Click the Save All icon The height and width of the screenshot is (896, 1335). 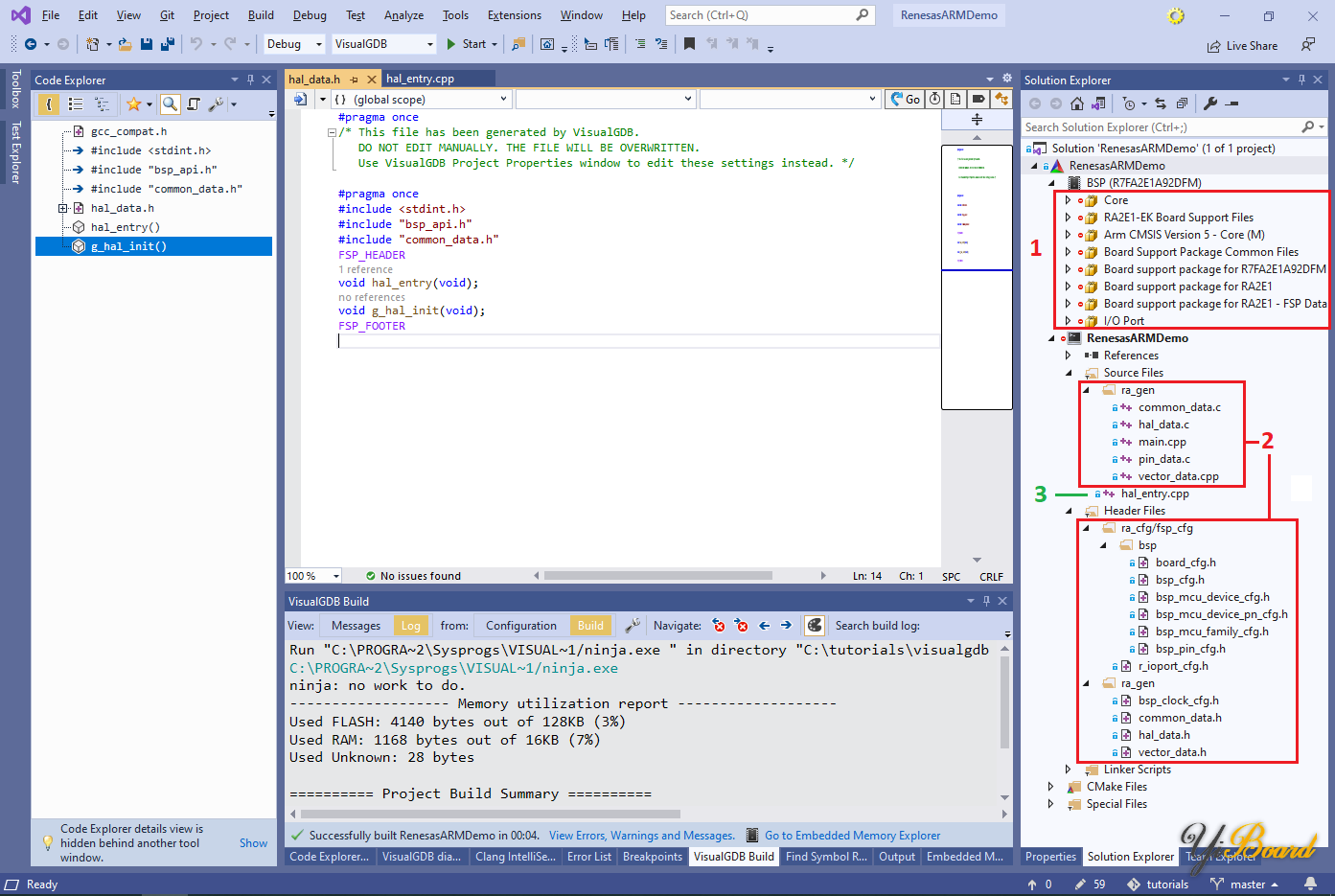(x=168, y=44)
